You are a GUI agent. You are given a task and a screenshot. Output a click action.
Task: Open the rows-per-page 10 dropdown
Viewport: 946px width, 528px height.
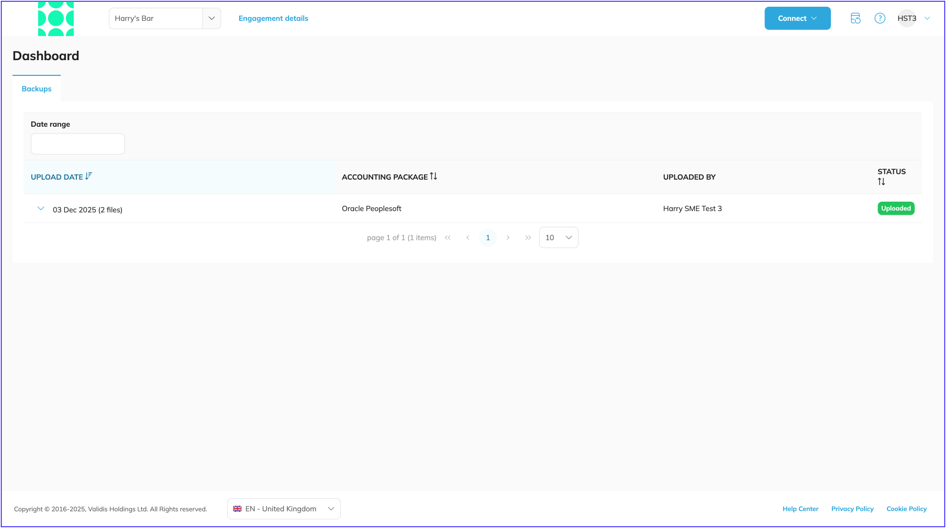(x=559, y=238)
